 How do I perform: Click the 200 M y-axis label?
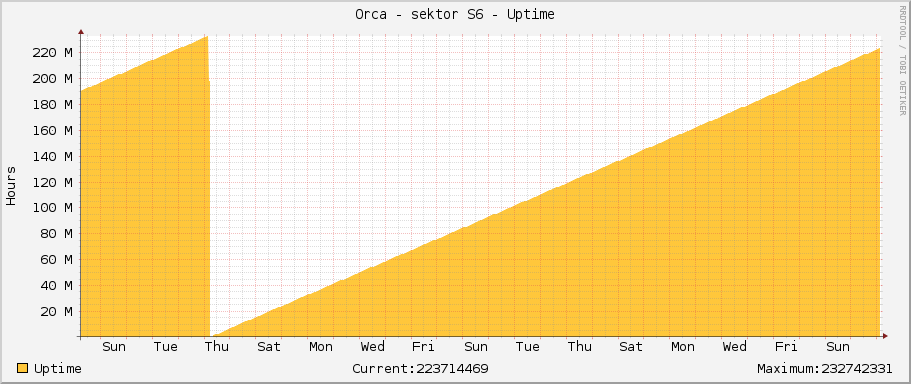tap(53, 79)
